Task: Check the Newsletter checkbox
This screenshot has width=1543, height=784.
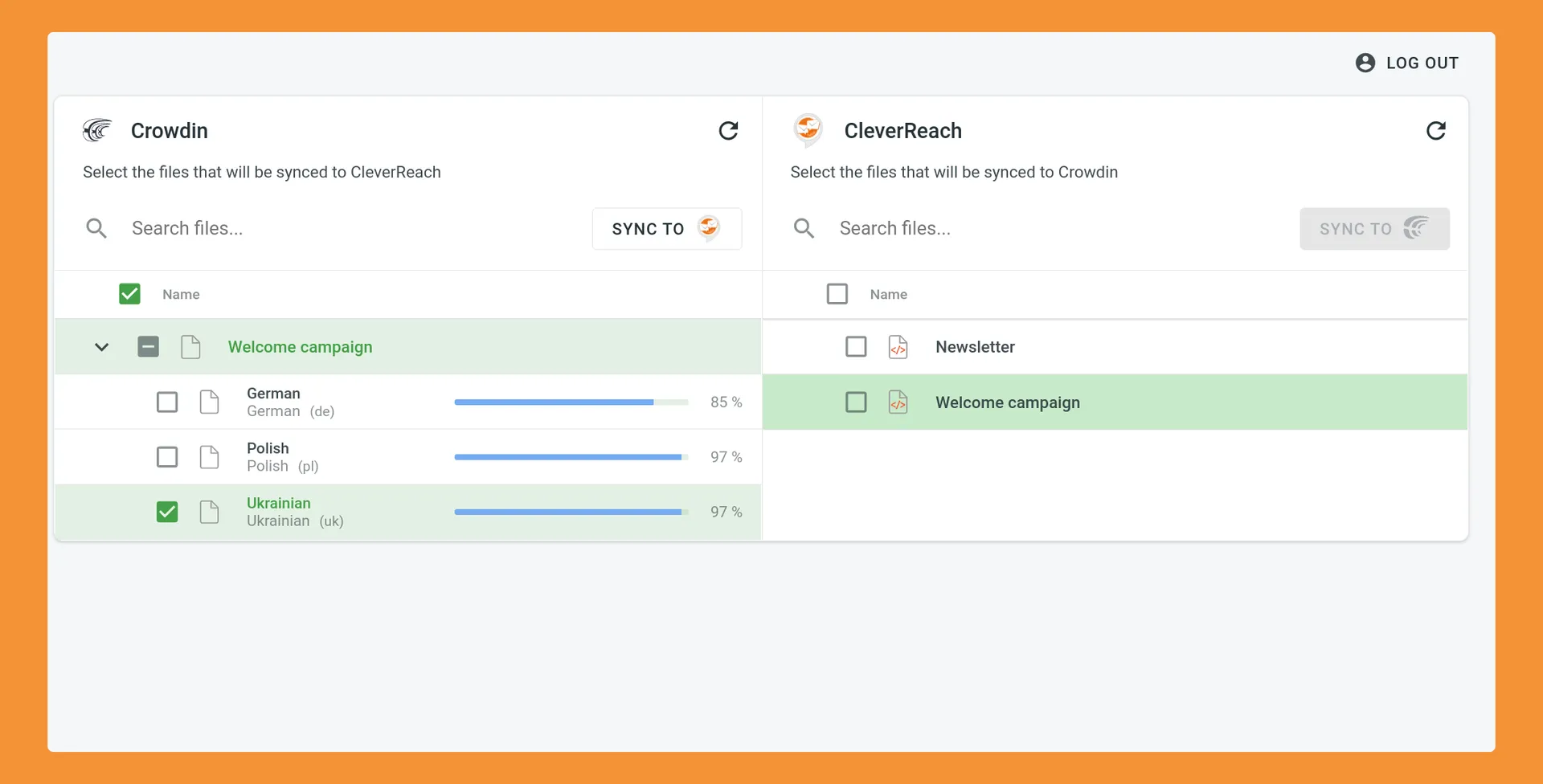Action: [x=856, y=347]
